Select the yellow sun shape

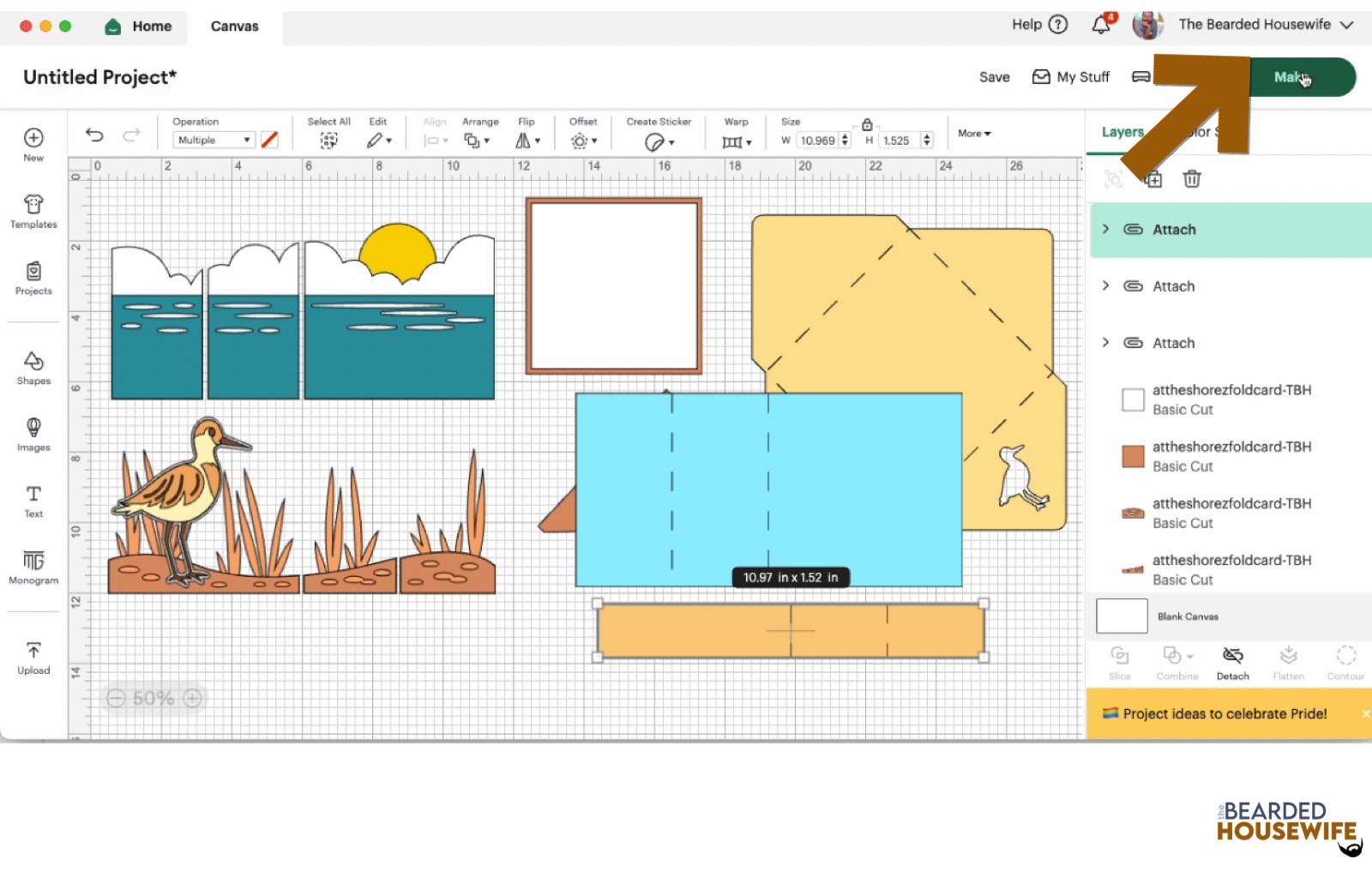398,250
